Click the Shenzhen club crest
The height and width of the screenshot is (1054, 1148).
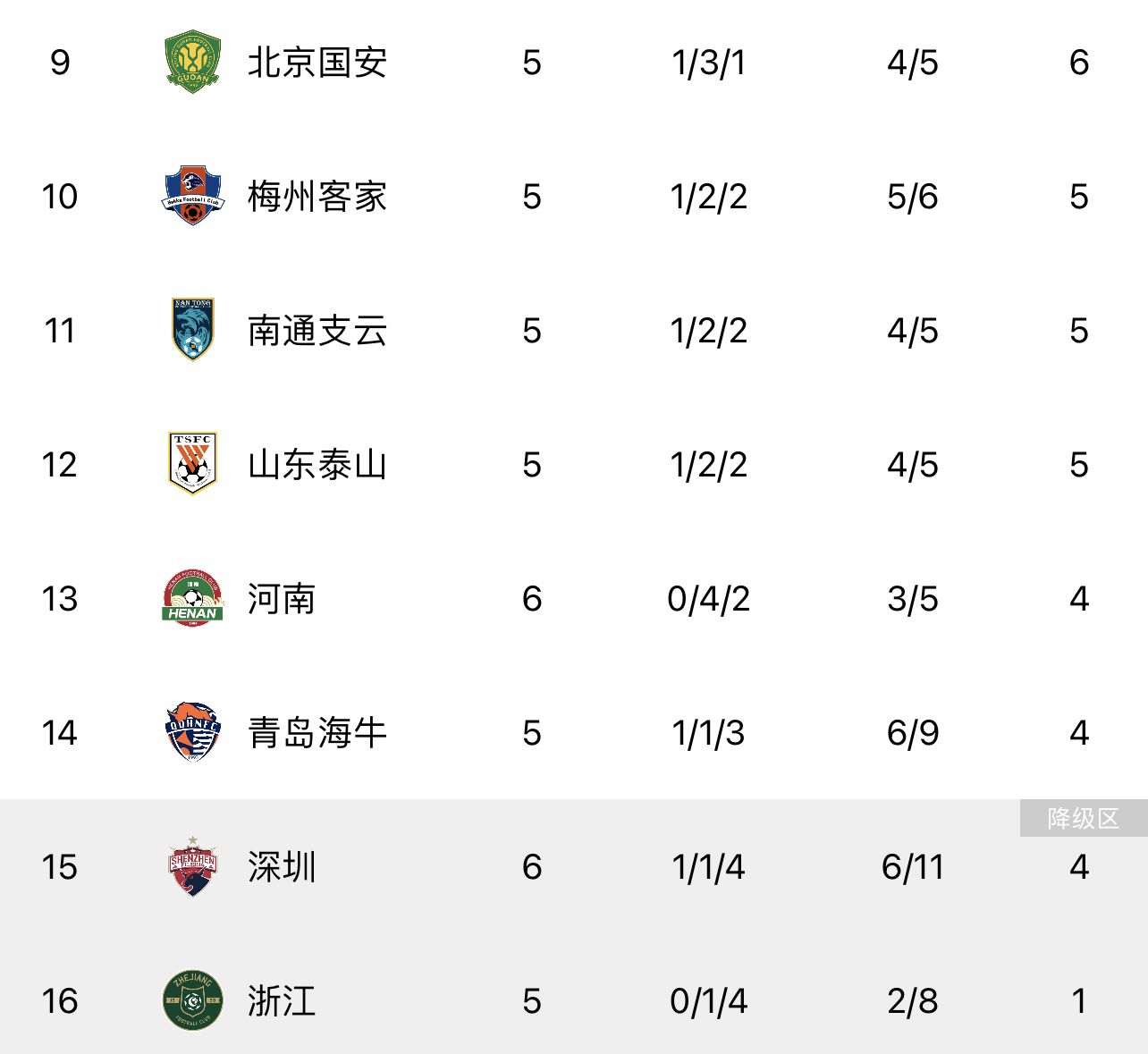[193, 866]
